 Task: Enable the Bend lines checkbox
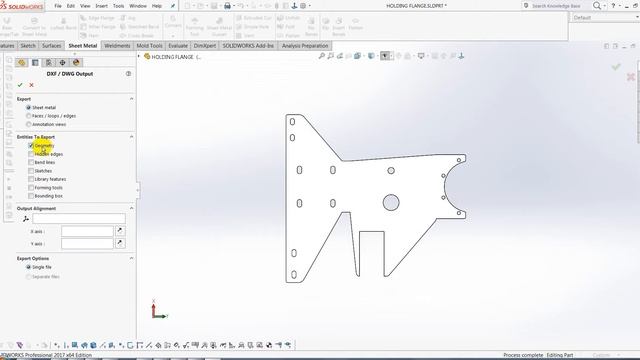coord(31,162)
